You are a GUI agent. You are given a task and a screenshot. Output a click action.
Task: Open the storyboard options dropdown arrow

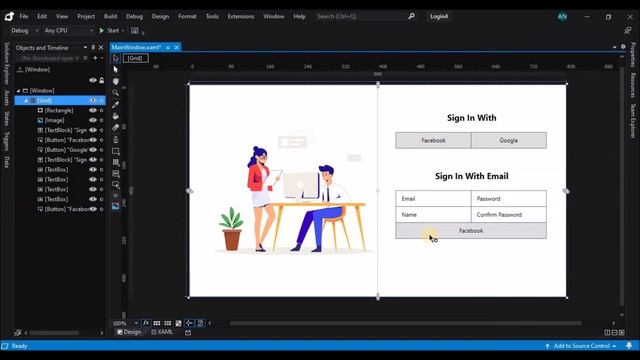point(102,58)
